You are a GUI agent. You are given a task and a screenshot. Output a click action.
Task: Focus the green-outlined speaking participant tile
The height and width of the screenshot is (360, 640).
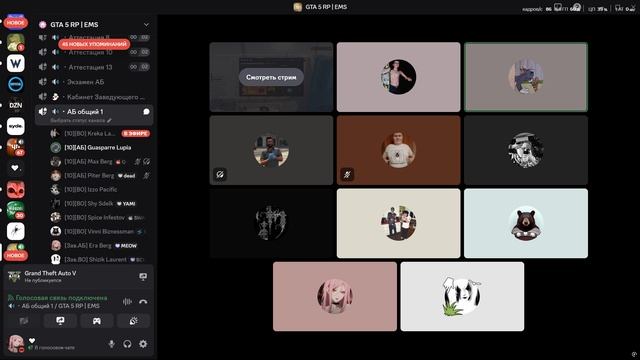[x=526, y=77]
